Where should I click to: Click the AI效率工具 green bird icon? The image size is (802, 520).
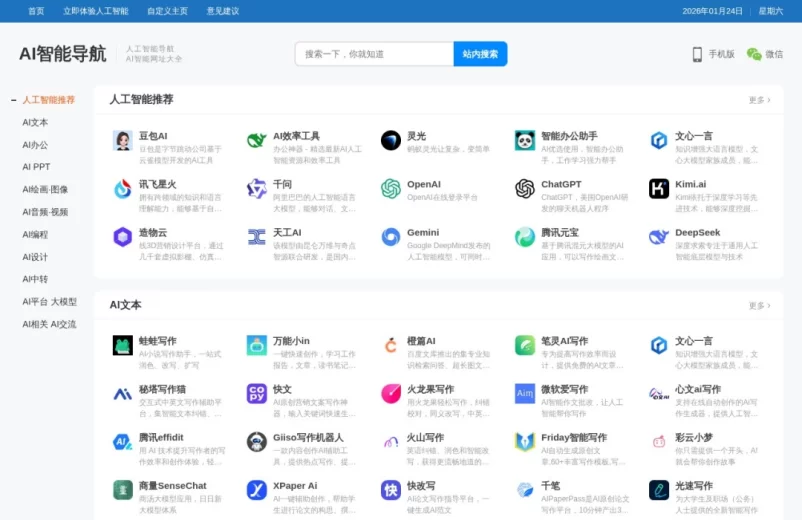[257, 140]
